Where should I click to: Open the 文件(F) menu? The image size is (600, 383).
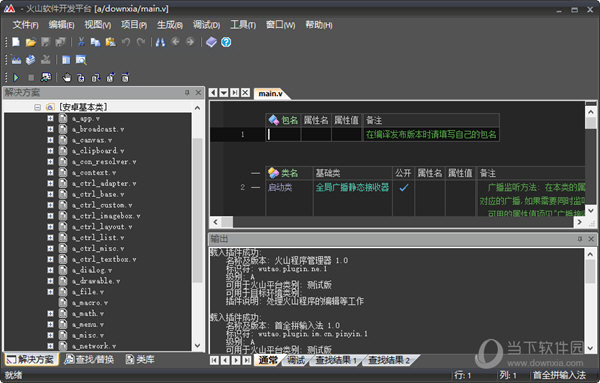point(25,25)
